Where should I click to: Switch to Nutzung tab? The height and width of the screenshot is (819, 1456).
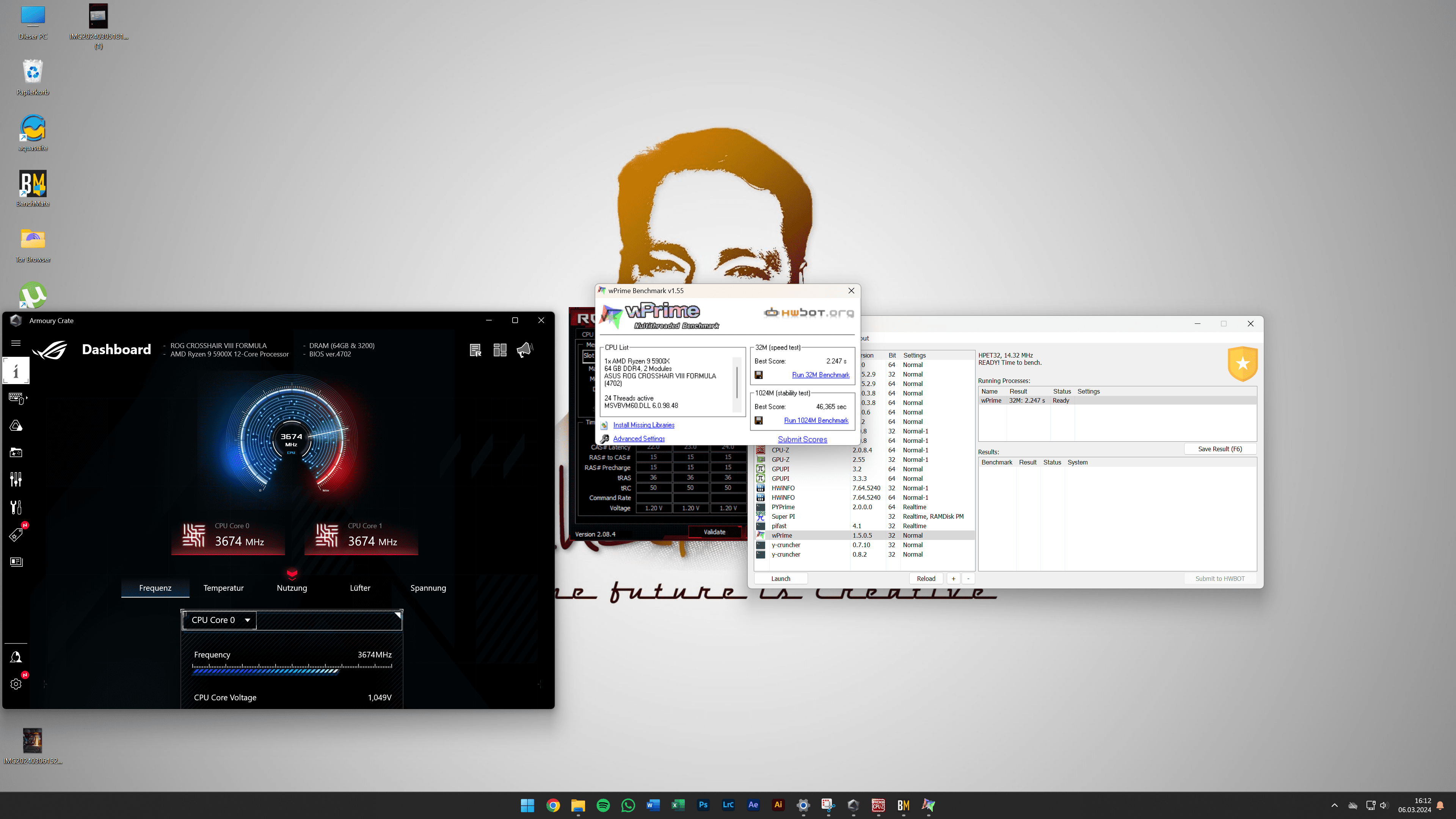tap(292, 588)
